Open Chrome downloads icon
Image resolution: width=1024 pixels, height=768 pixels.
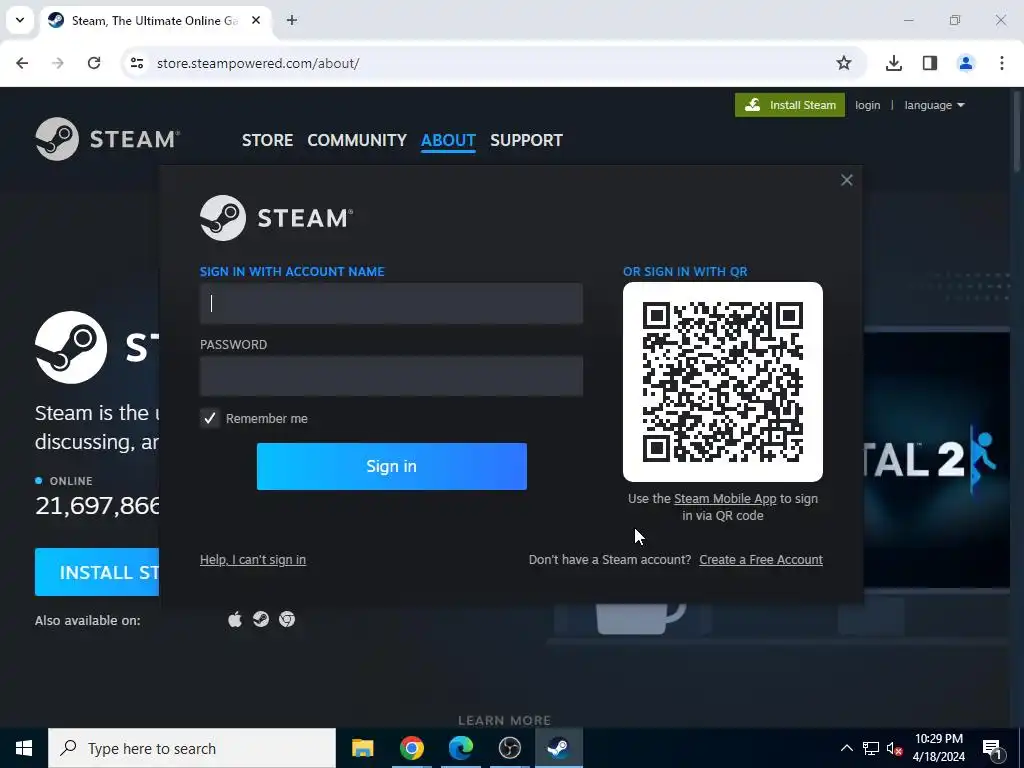[893, 63]
